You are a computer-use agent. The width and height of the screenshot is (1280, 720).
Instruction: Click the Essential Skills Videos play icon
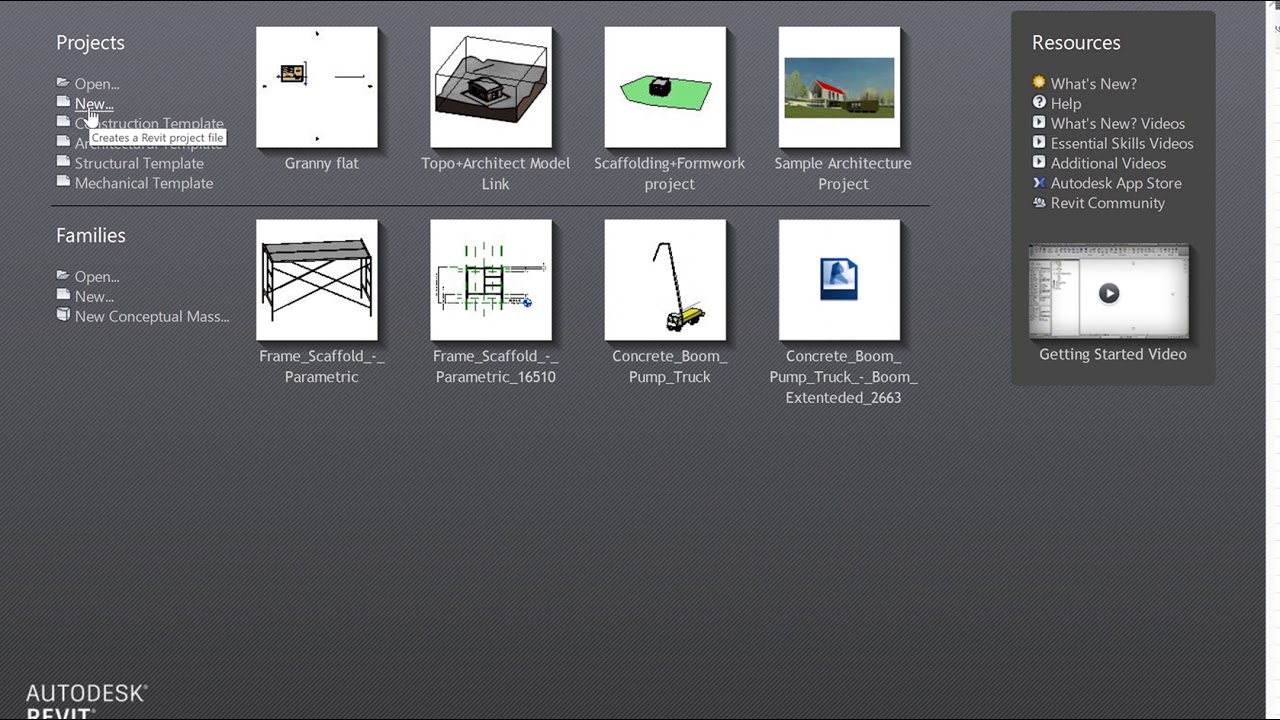point(1039,143)
